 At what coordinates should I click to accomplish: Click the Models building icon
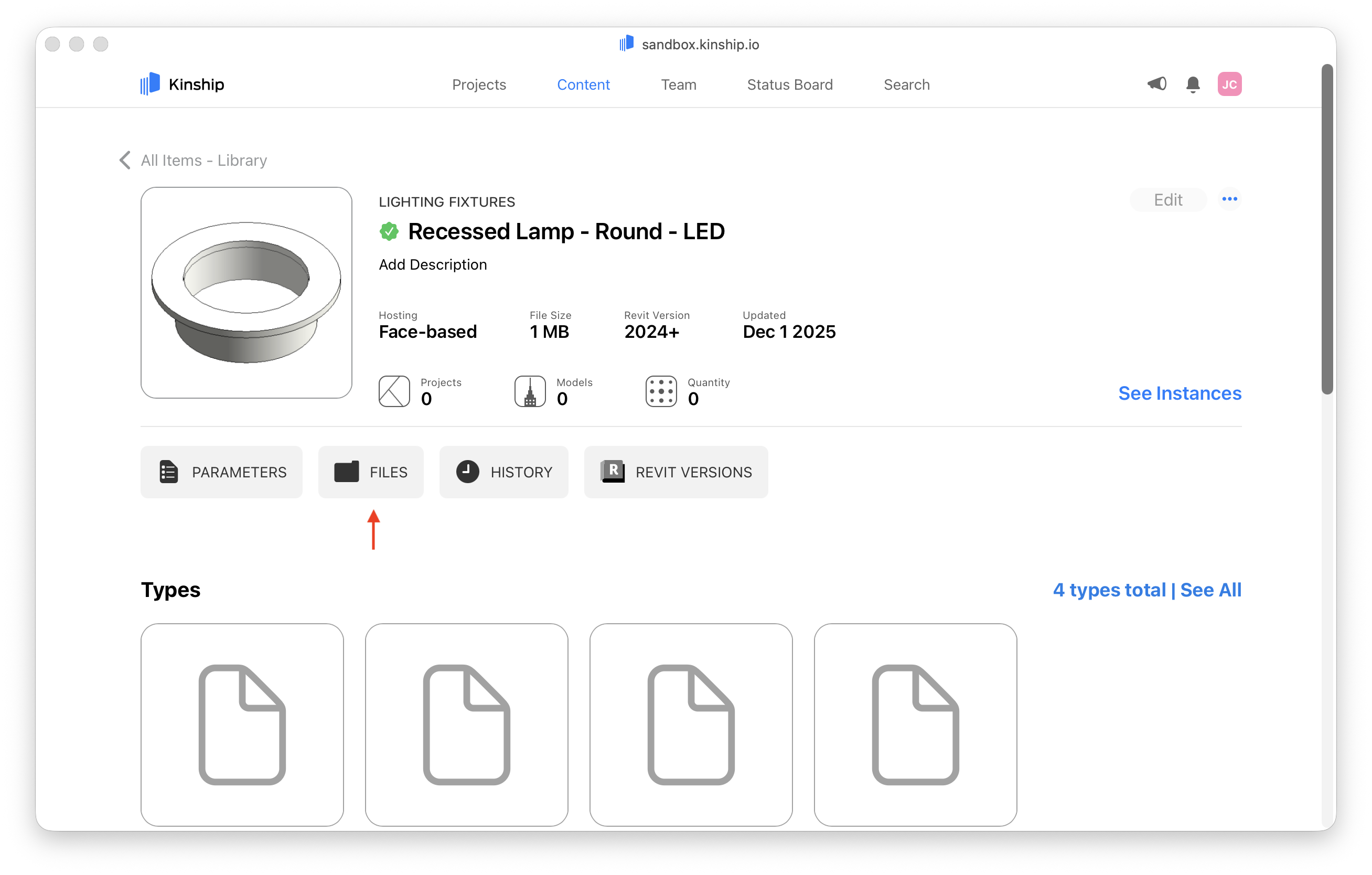click(x=530, y=391)
